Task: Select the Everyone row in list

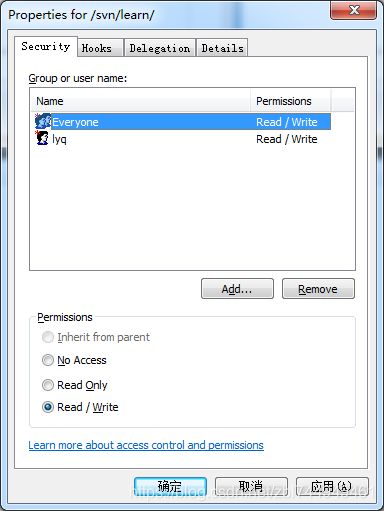Action: click(x=181, y=122)
